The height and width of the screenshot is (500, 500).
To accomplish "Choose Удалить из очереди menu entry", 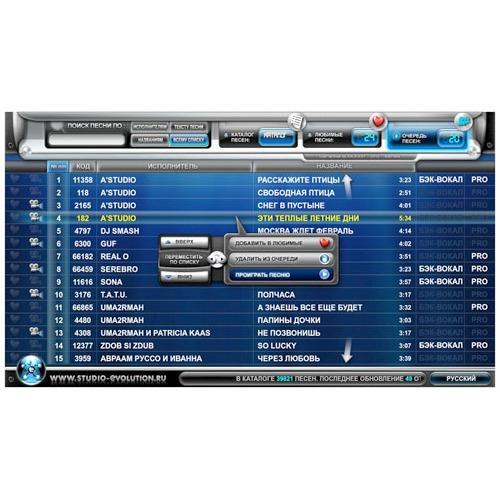I will coord(280,259).
